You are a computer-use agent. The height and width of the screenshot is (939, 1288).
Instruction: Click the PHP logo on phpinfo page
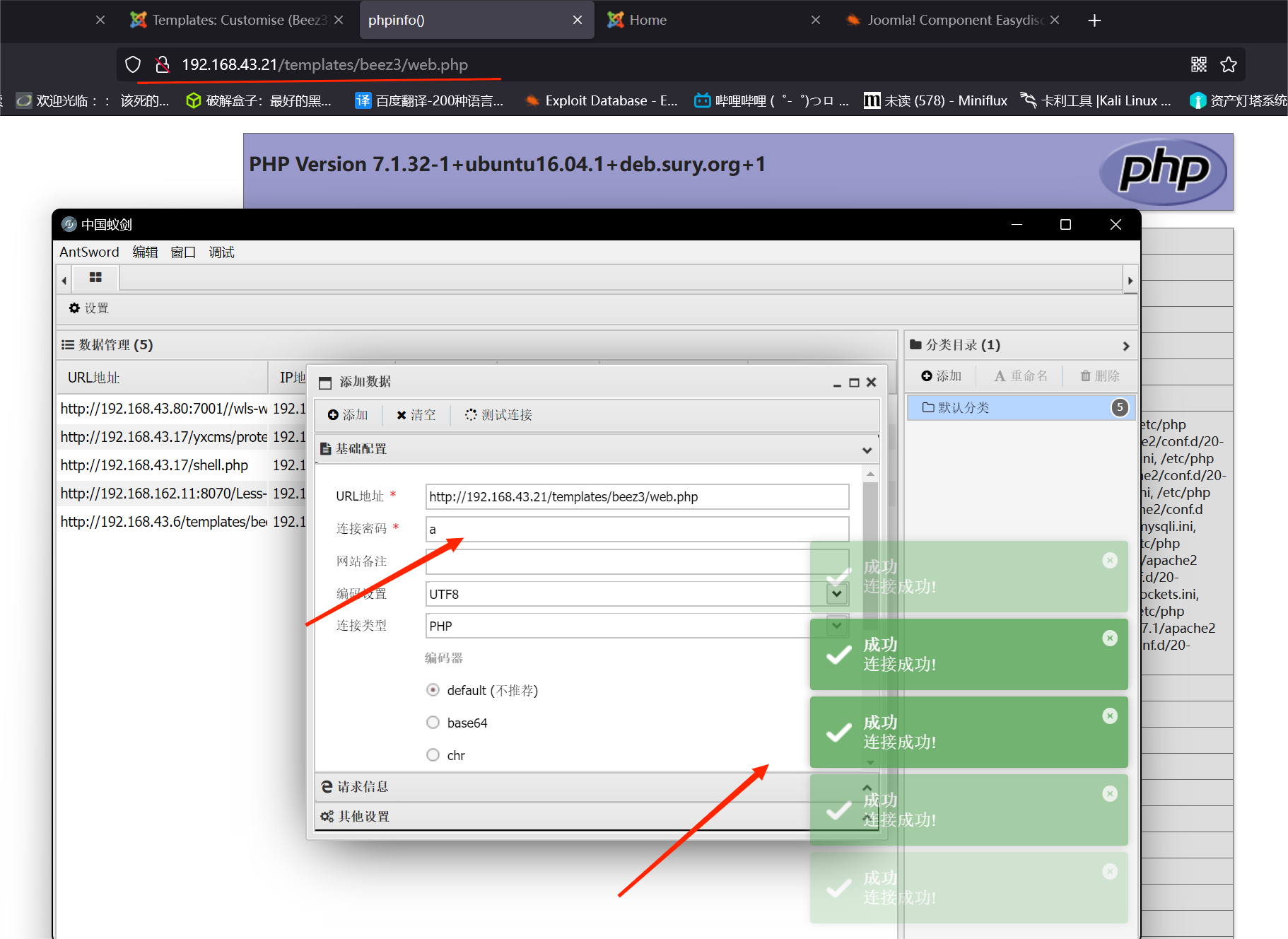1163,172
